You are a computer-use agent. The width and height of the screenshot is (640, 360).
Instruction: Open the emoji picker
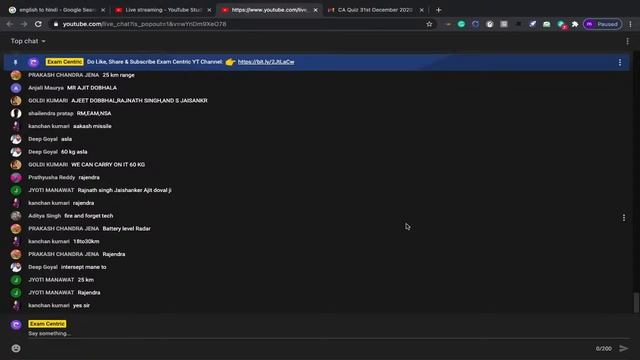click(16, 348)
